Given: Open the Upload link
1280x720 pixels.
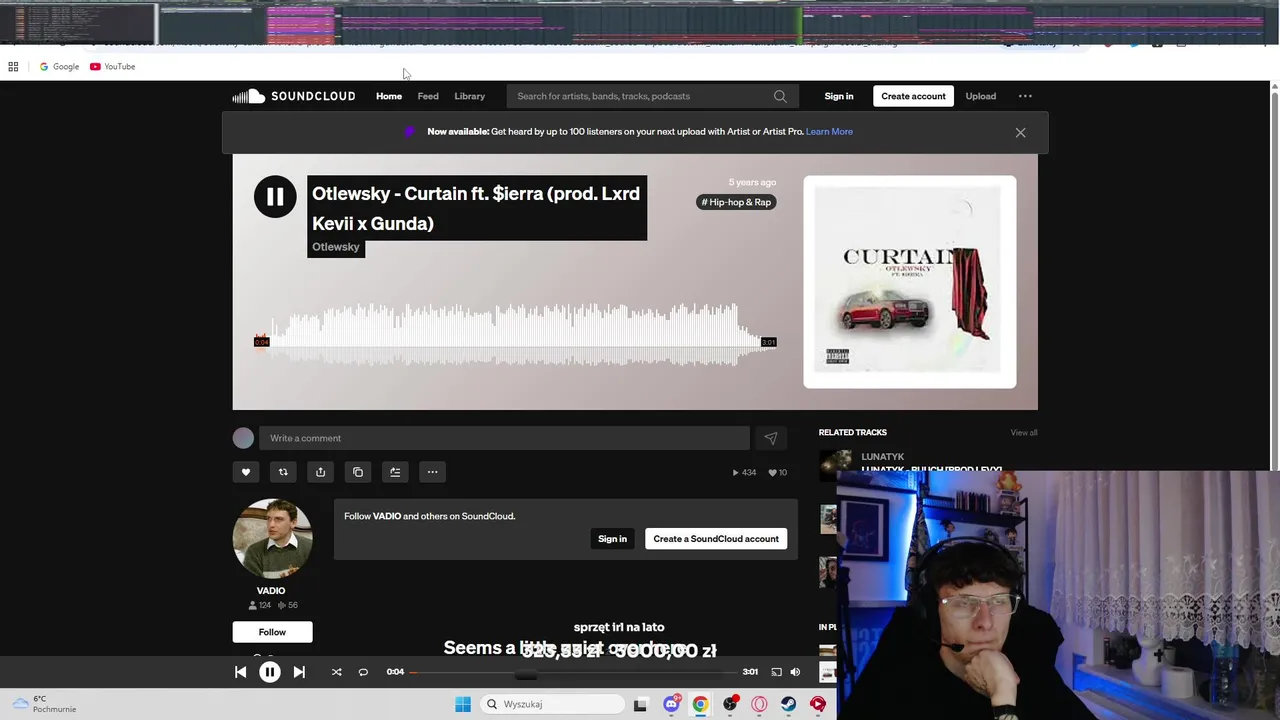Looking at the screenshot, I should [x=980, y=96].
